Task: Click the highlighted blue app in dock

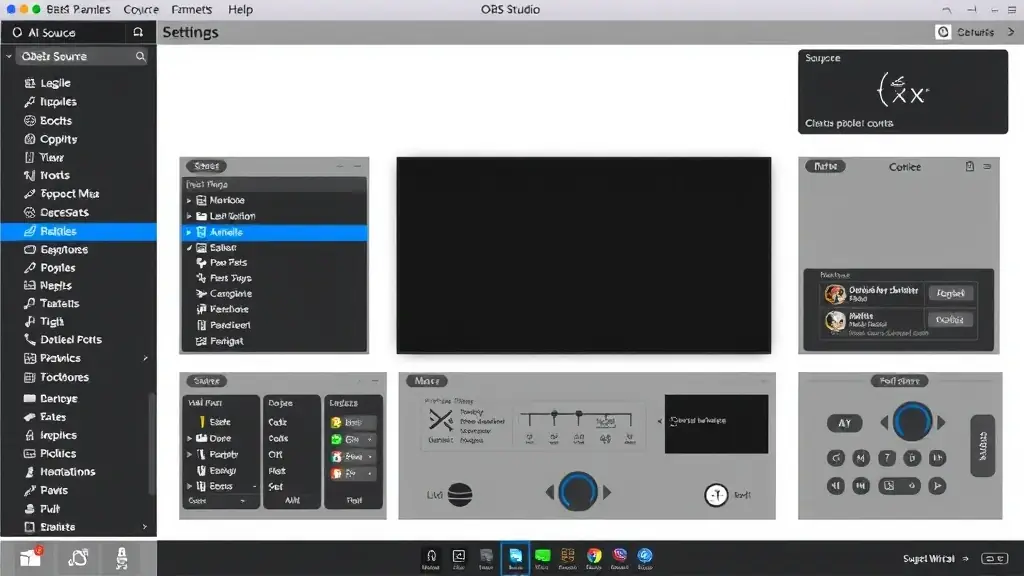Action: coord(515,558)
